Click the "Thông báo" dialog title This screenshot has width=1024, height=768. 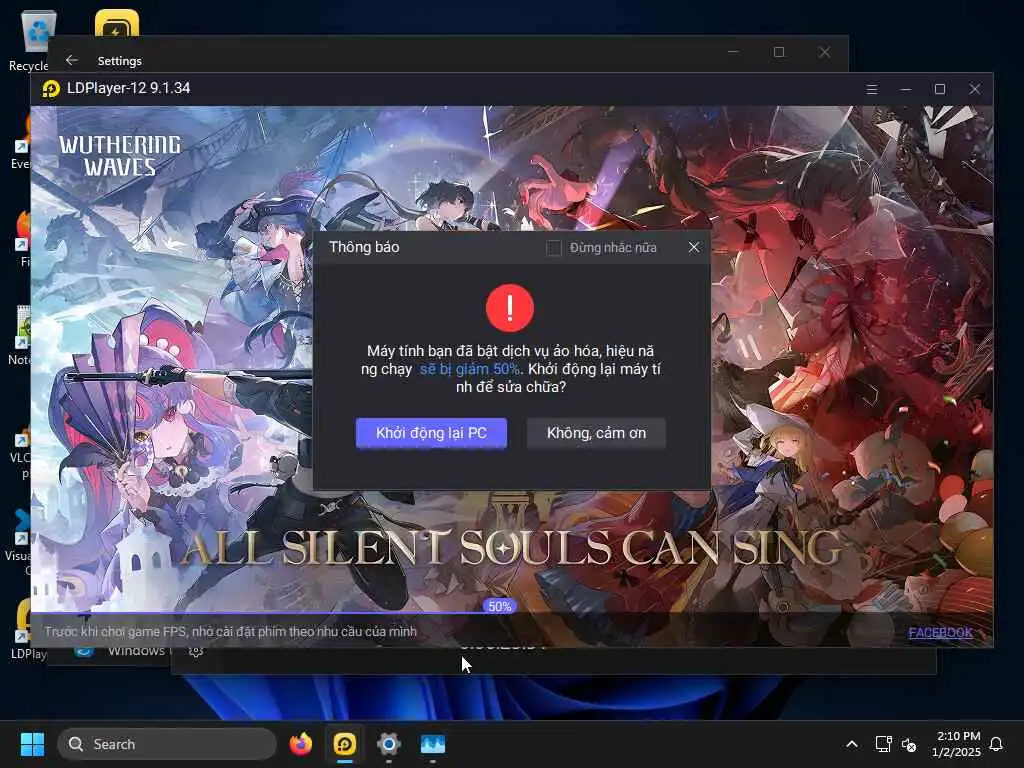click(364, 248)
